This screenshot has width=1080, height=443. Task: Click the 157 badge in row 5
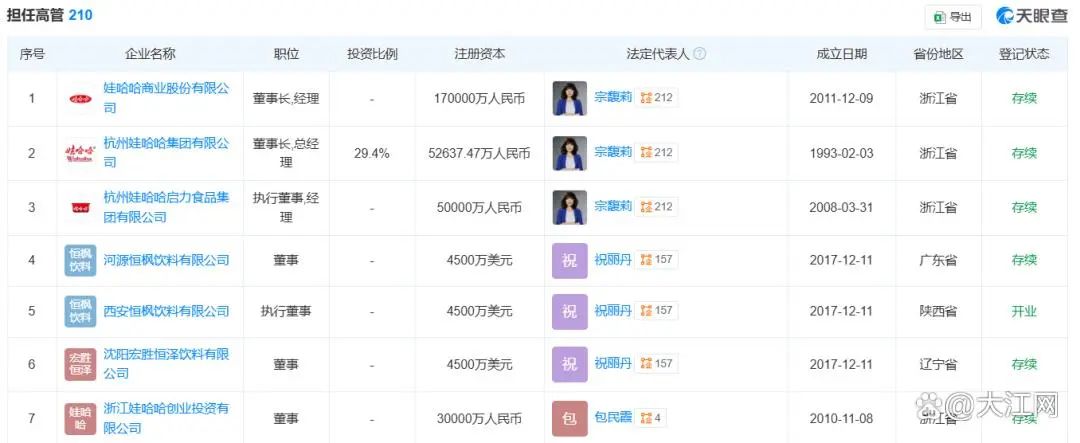point(656,311)
